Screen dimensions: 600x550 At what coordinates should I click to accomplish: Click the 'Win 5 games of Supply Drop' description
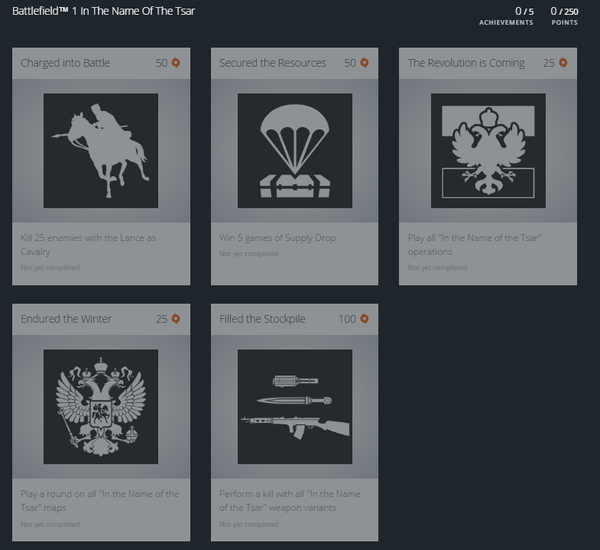(x=279, y=238)
